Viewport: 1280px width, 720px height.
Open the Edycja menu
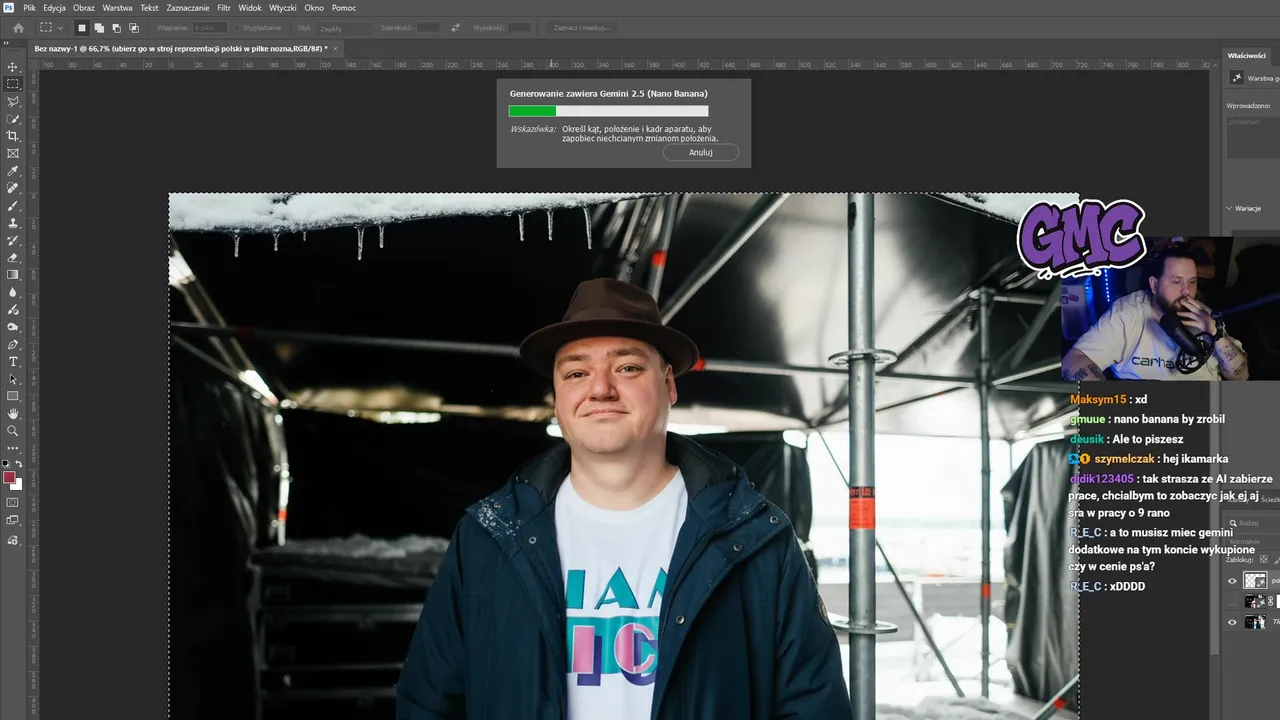click(x=54, y=7)
